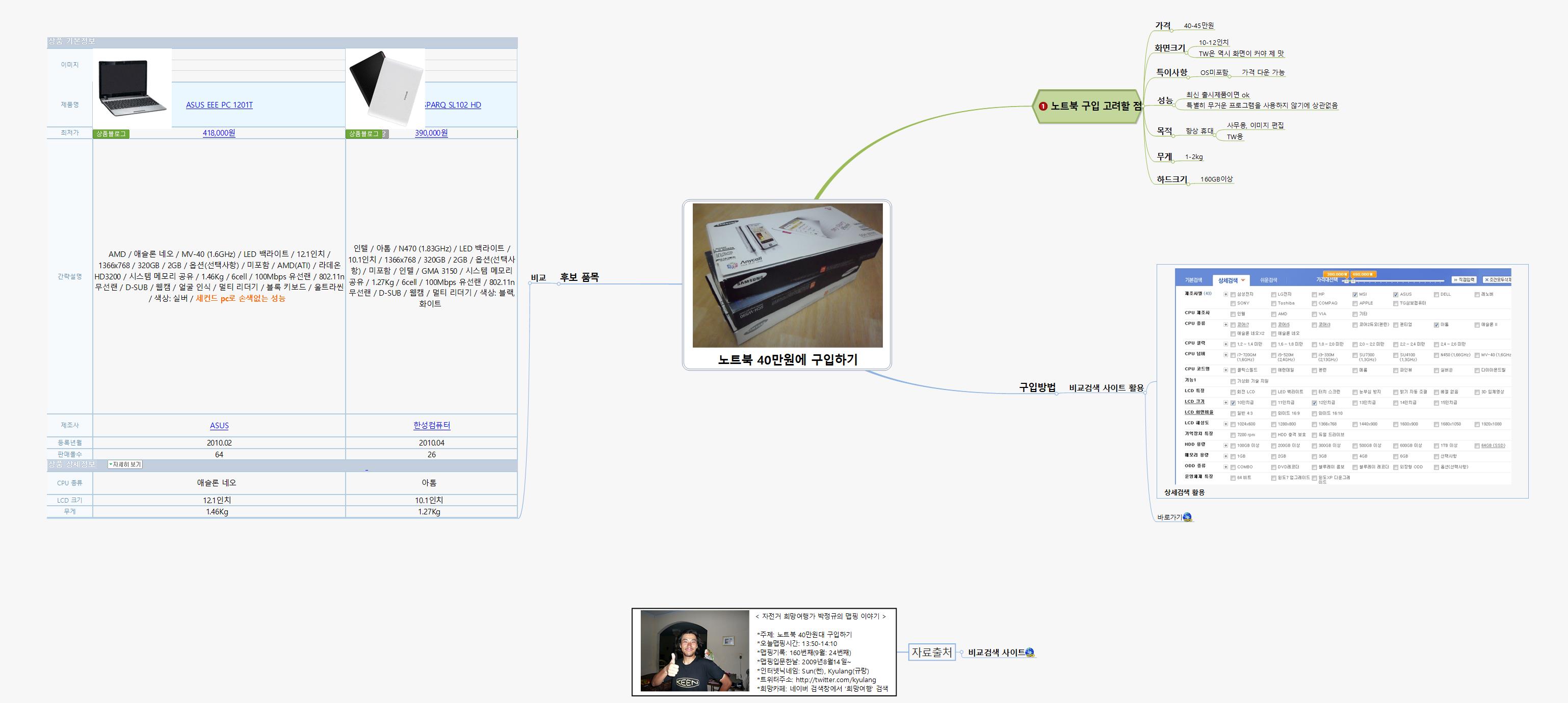This screenshot has width=1568, height=703.
Task: Open the 자세히 보기 dropdown in 상품 상세정보
Action: point(125,464)
